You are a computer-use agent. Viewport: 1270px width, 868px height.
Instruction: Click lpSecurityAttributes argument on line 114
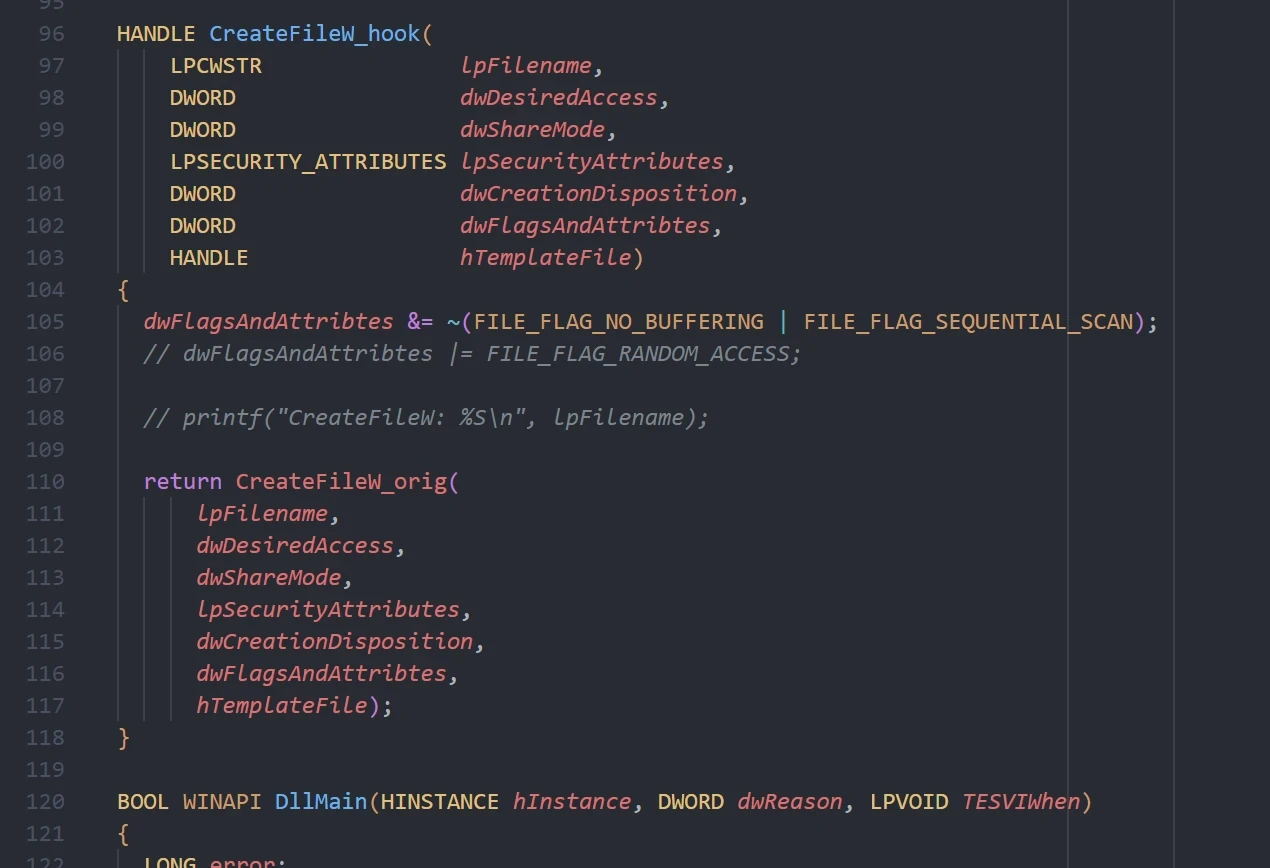(328, 610)
